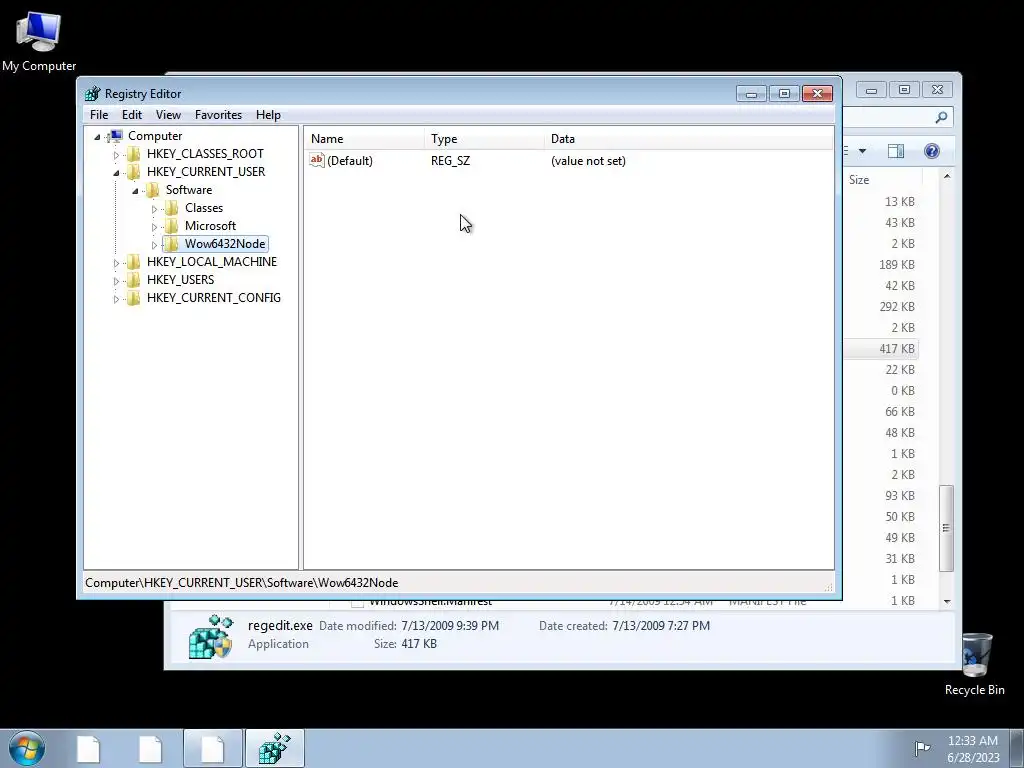The width and height of the screenshot is (1024, 768).
Task: Click the Size column header in Explorer
Action: (882, 180)
